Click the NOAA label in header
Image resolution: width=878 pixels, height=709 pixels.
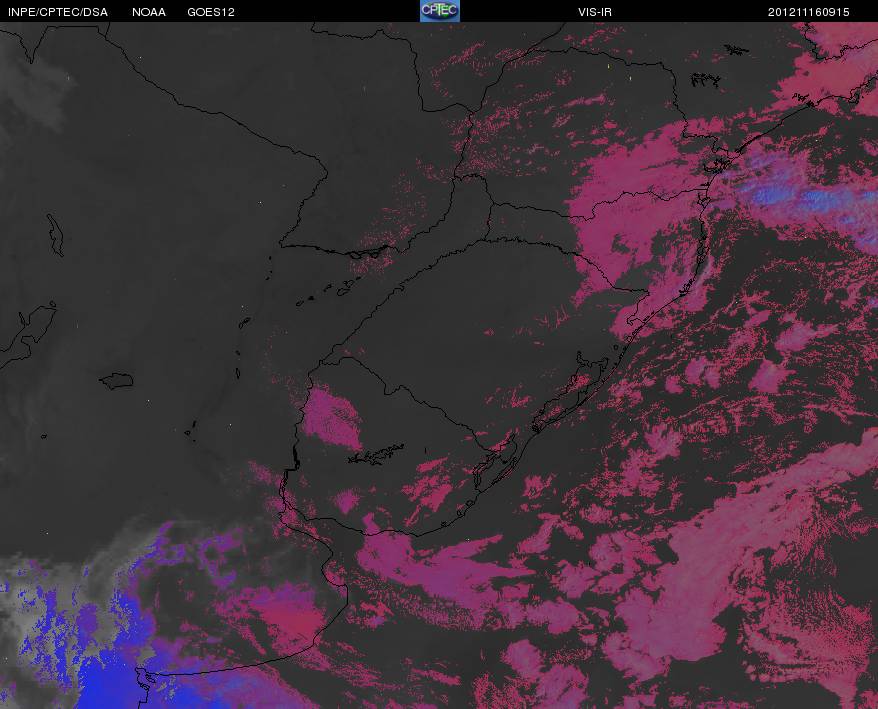click(149, 12)
